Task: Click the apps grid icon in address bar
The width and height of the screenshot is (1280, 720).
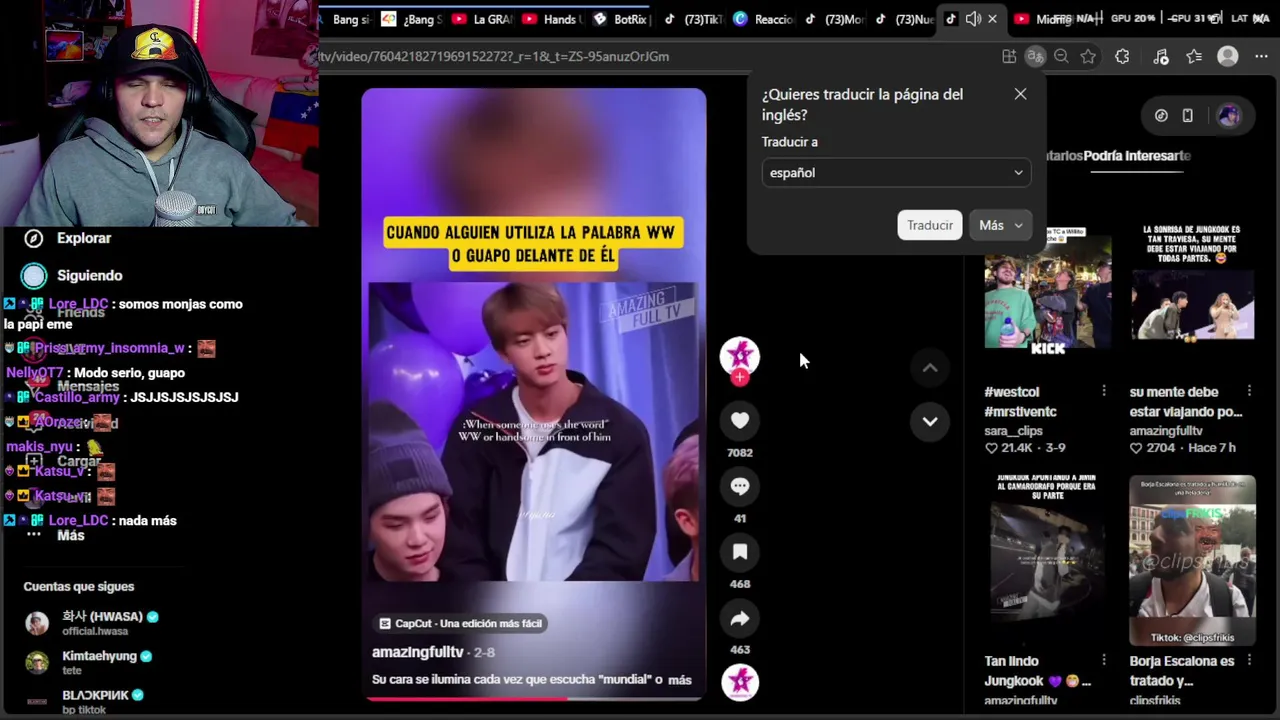Action: point(1009,57)
